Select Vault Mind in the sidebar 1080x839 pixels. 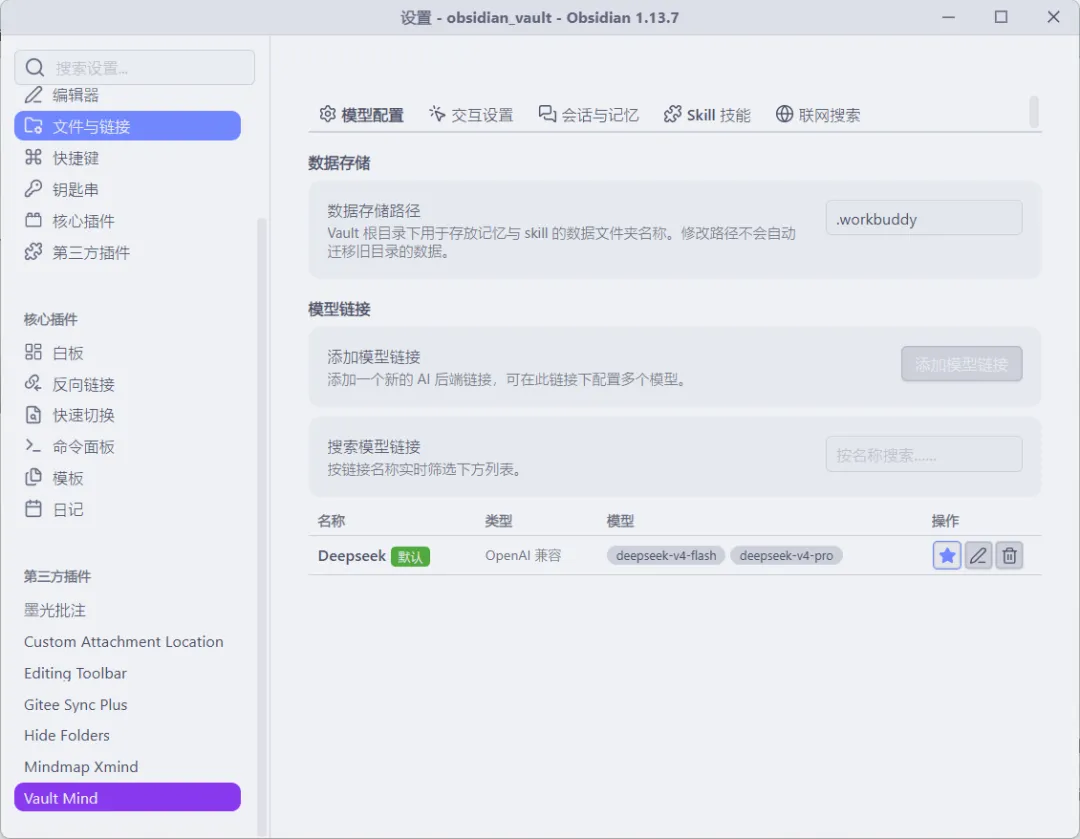coord(127,798)
